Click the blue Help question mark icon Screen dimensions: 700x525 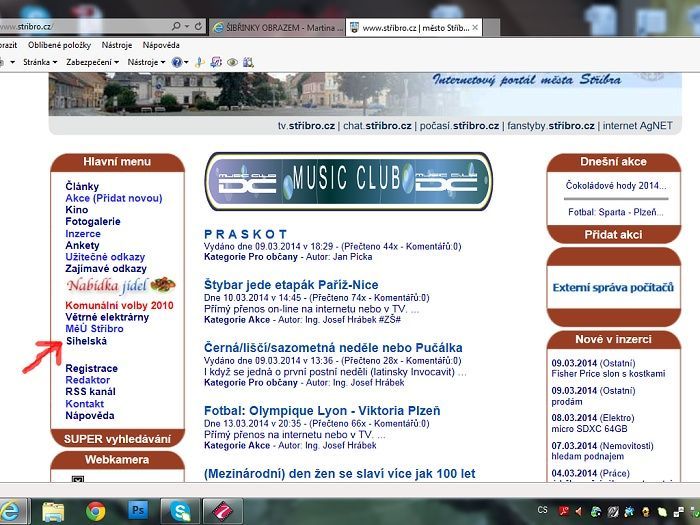pyautogui.click(x=176, y=62)
